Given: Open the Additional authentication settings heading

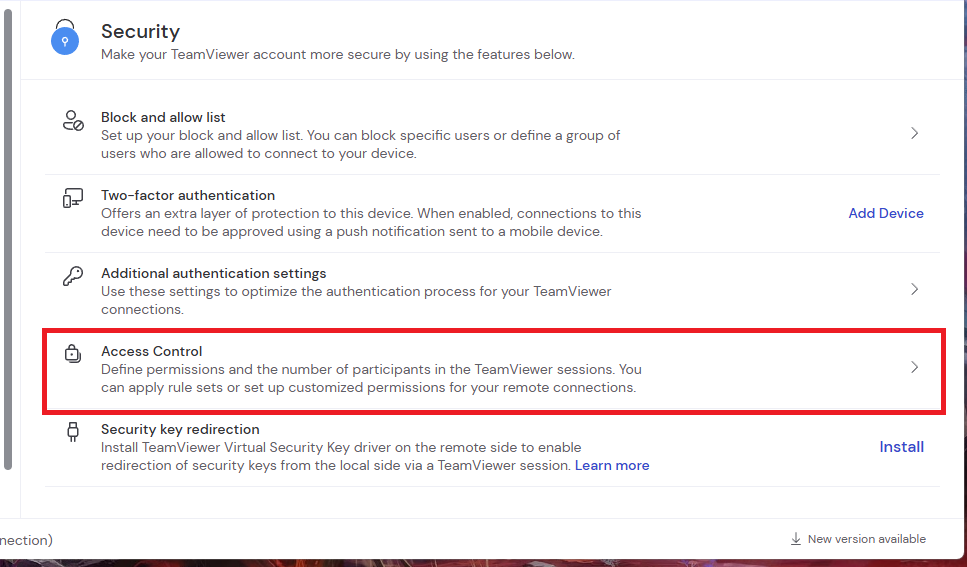Looking at the screenshot, I should pos(213,273).
